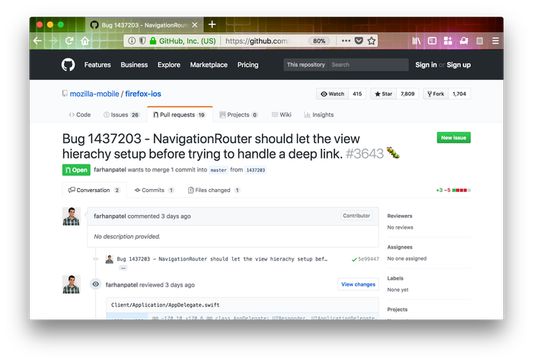Toggle the sidebar icon in Firefox toolbar
The height and width of the screenshot is (362, 533).
pos(432,41)
